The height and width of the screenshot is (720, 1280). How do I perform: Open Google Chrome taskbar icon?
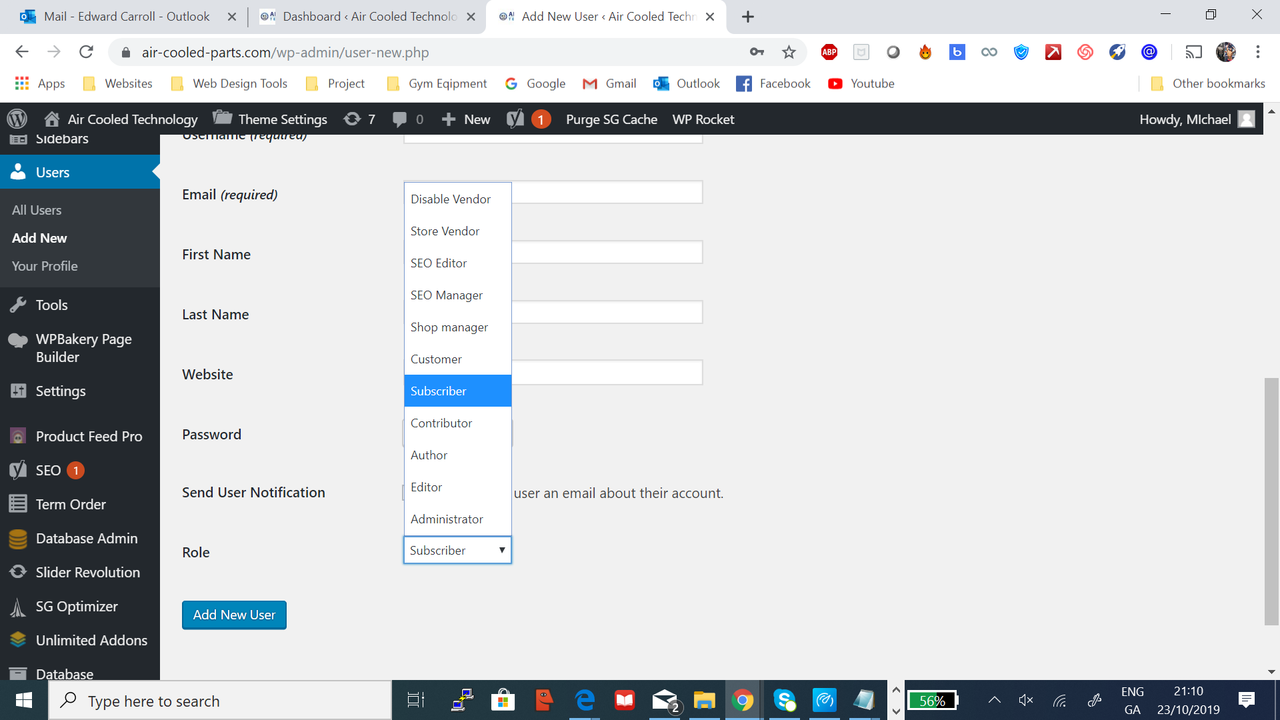[742, 700]
